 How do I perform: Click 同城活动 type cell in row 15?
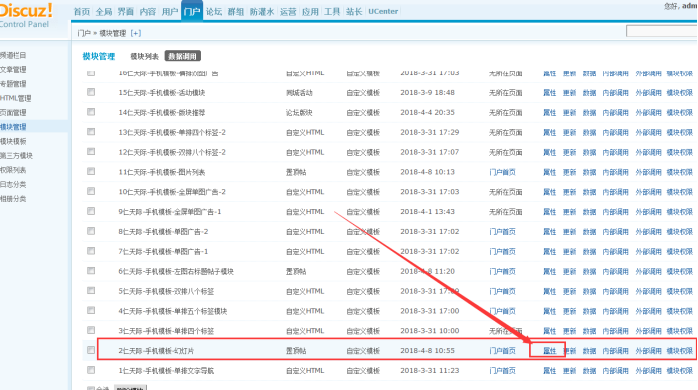299,93
